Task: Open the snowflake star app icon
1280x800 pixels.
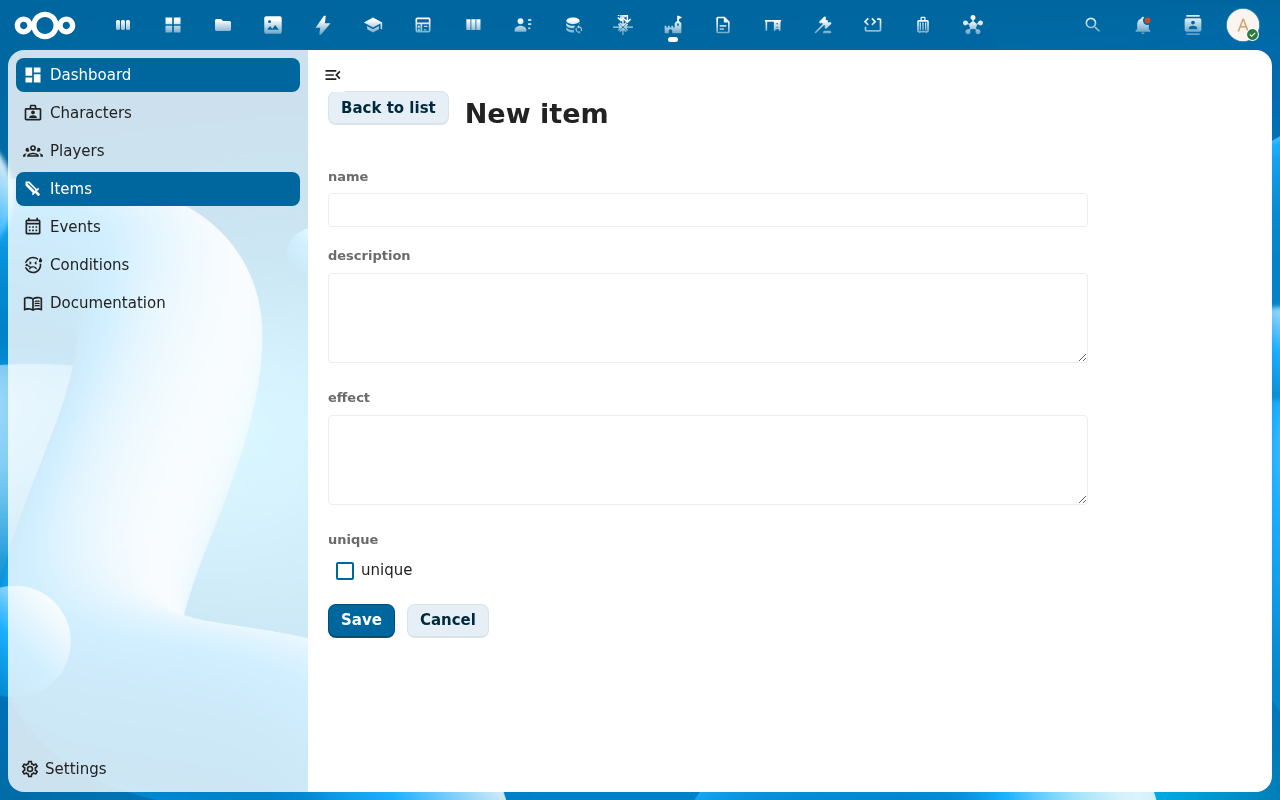Action: [x=623, y=25]
